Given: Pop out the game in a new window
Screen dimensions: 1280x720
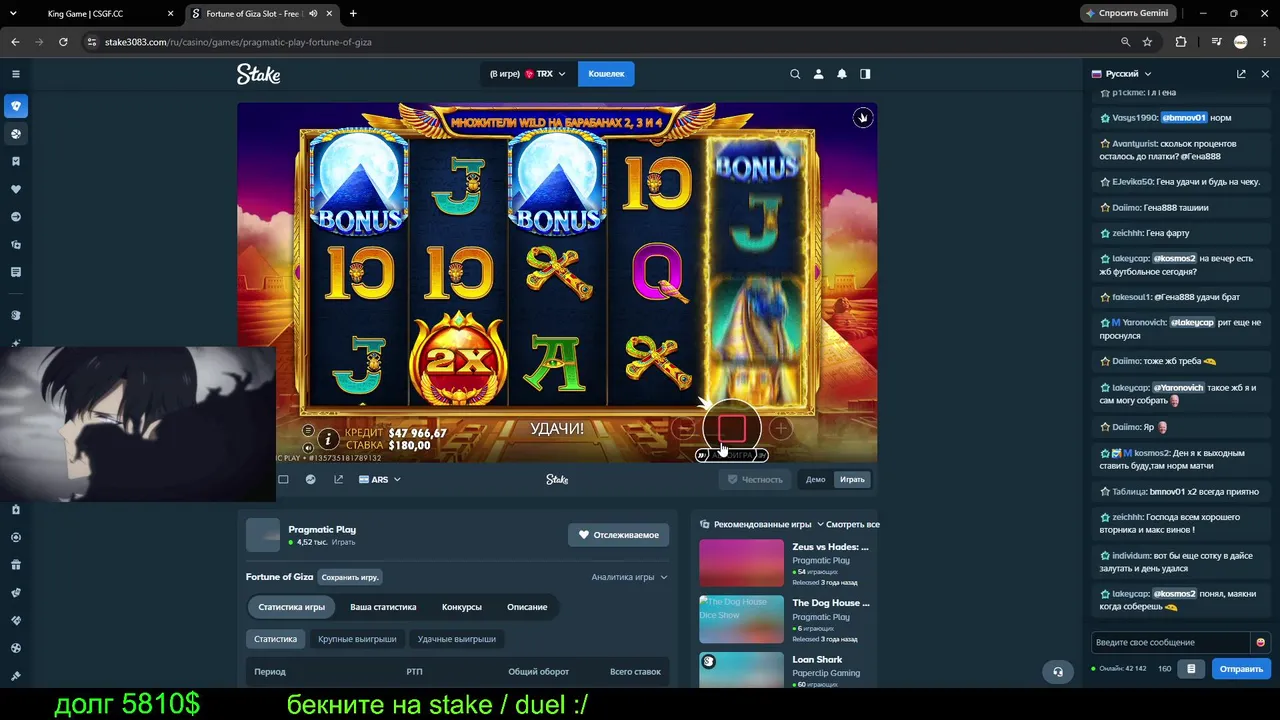Looking at the screenshot, I should tap(338, 480).
